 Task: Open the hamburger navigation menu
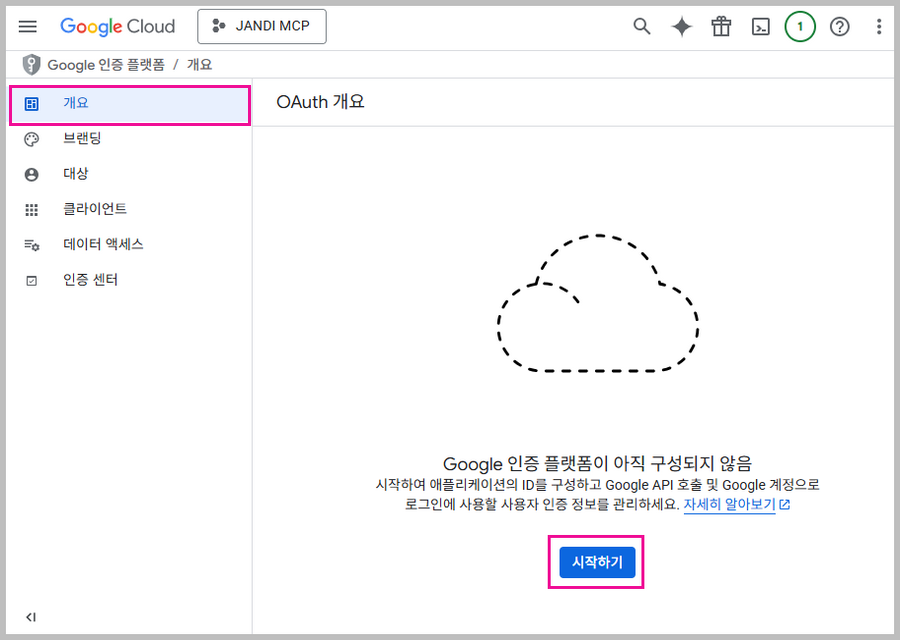(27, 27)
